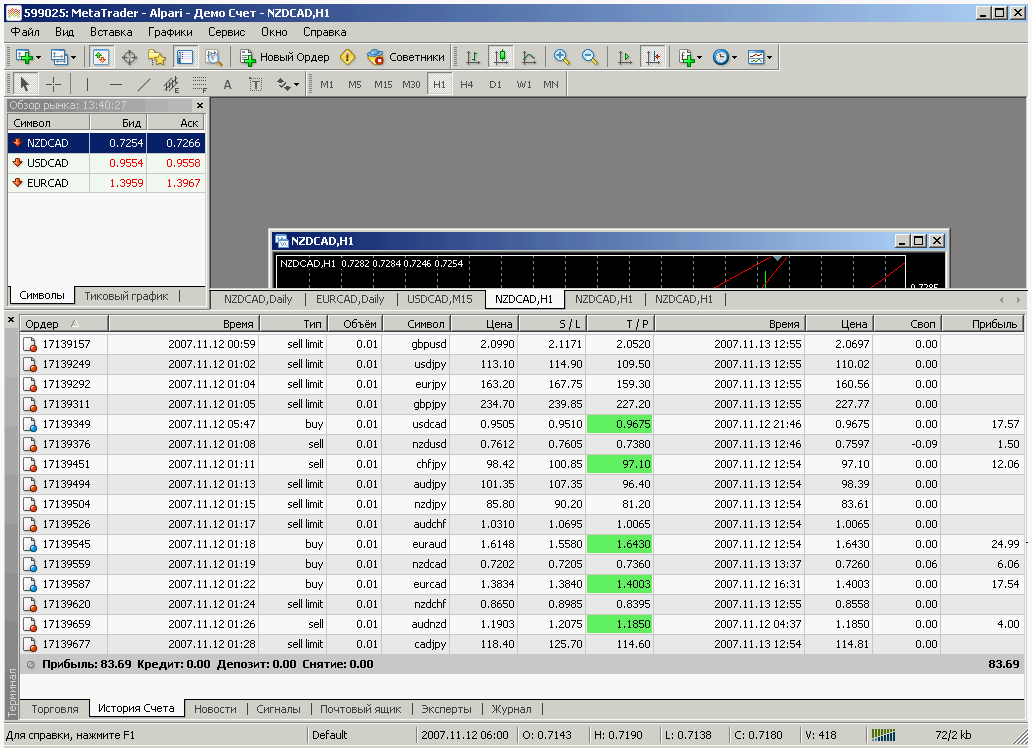
Task: Open the Indicators list dropdown
Action: coord(699,57)
